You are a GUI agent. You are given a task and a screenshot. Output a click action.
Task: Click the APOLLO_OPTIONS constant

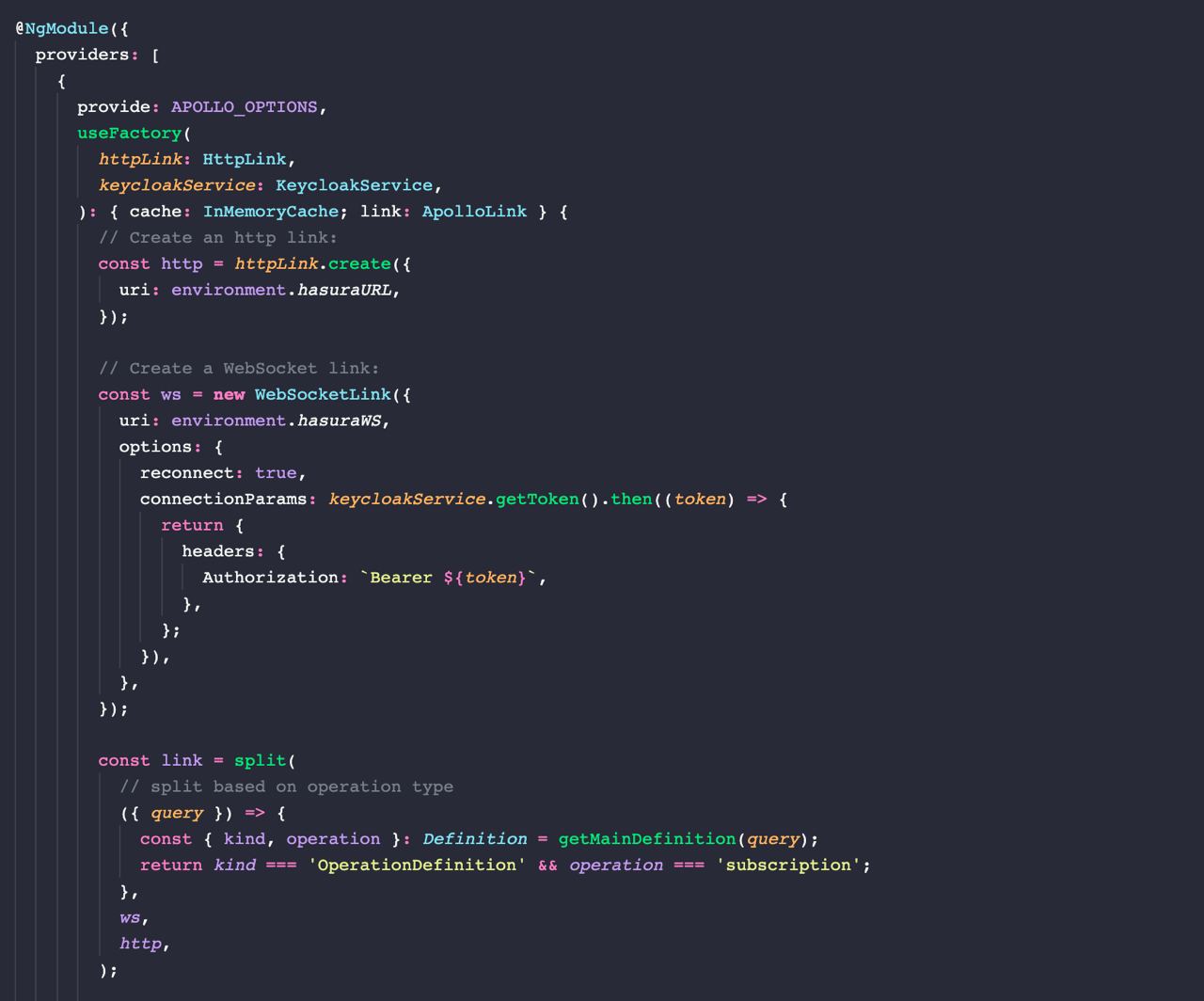tap(245, 106)
